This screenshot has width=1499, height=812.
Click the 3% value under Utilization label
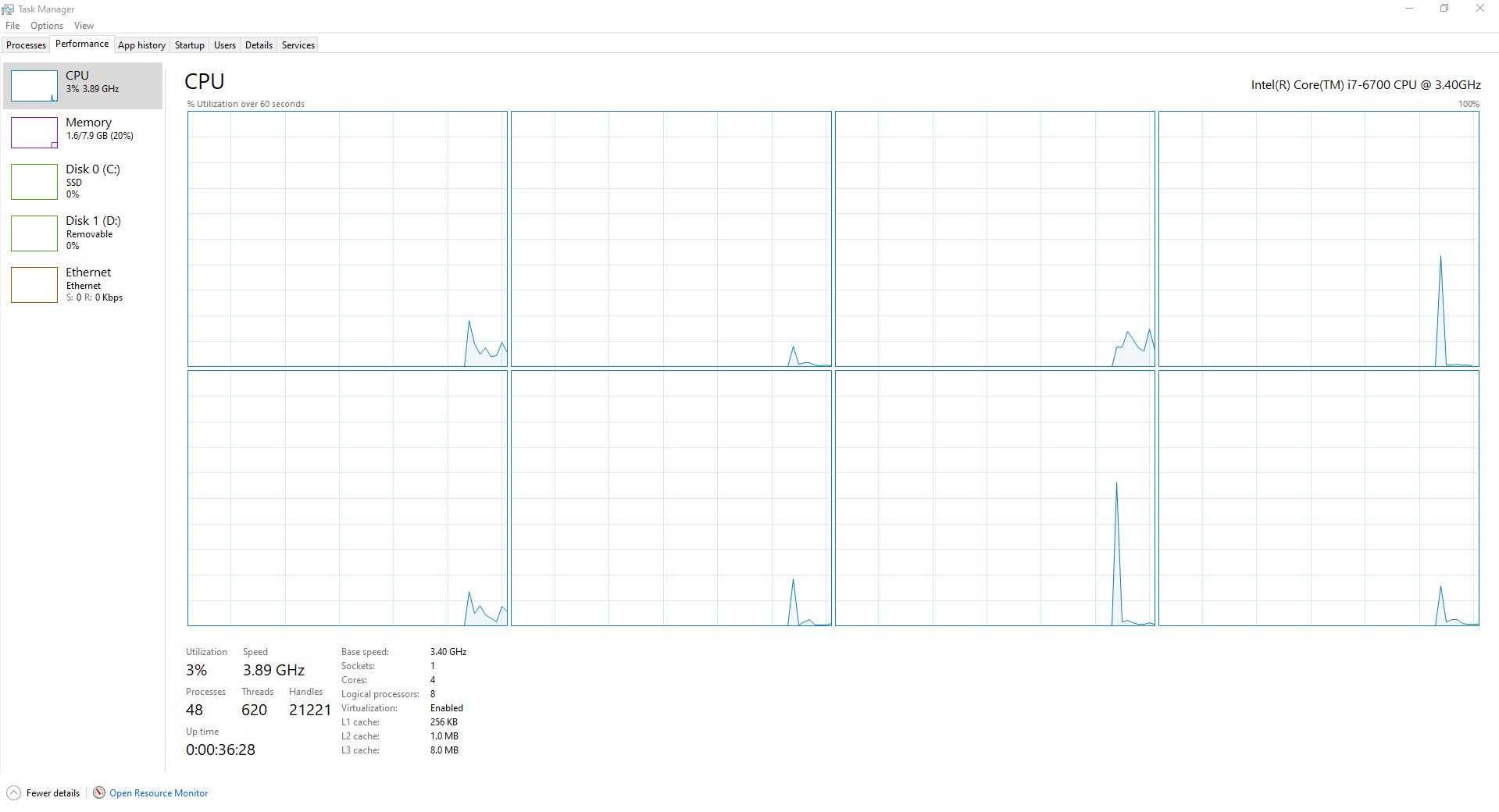click(x=197, y=671)
